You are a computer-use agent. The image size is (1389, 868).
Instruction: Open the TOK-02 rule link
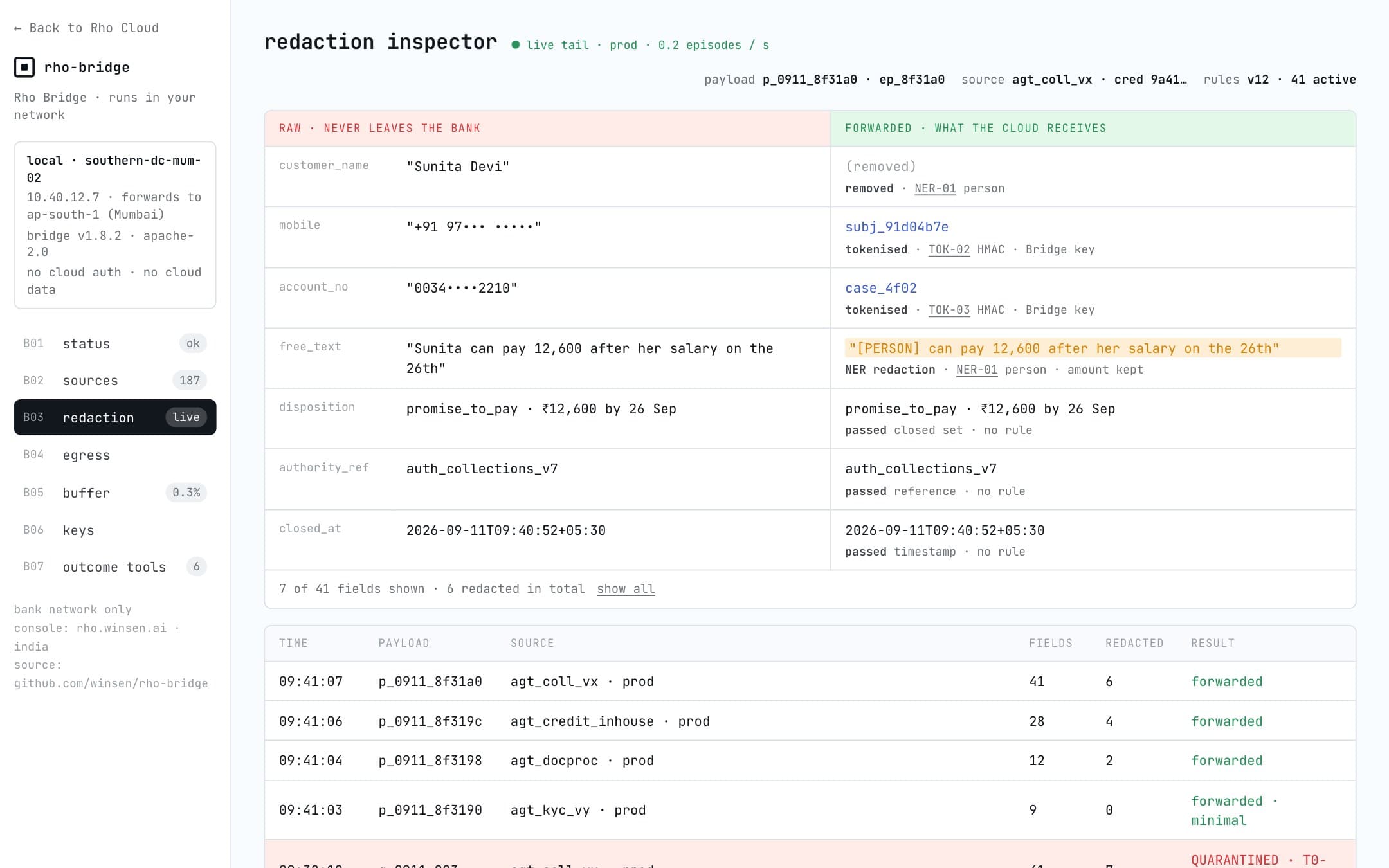(x=949, y=249)
